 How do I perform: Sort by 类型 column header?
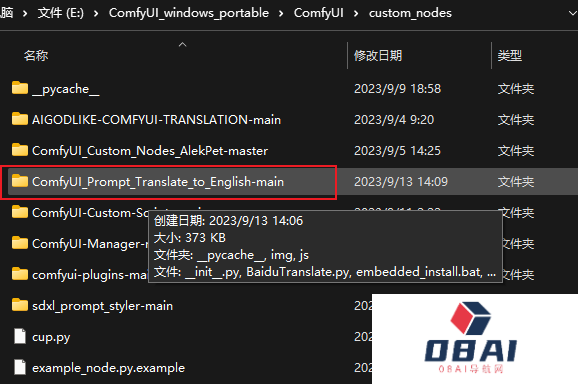[509, 56]
